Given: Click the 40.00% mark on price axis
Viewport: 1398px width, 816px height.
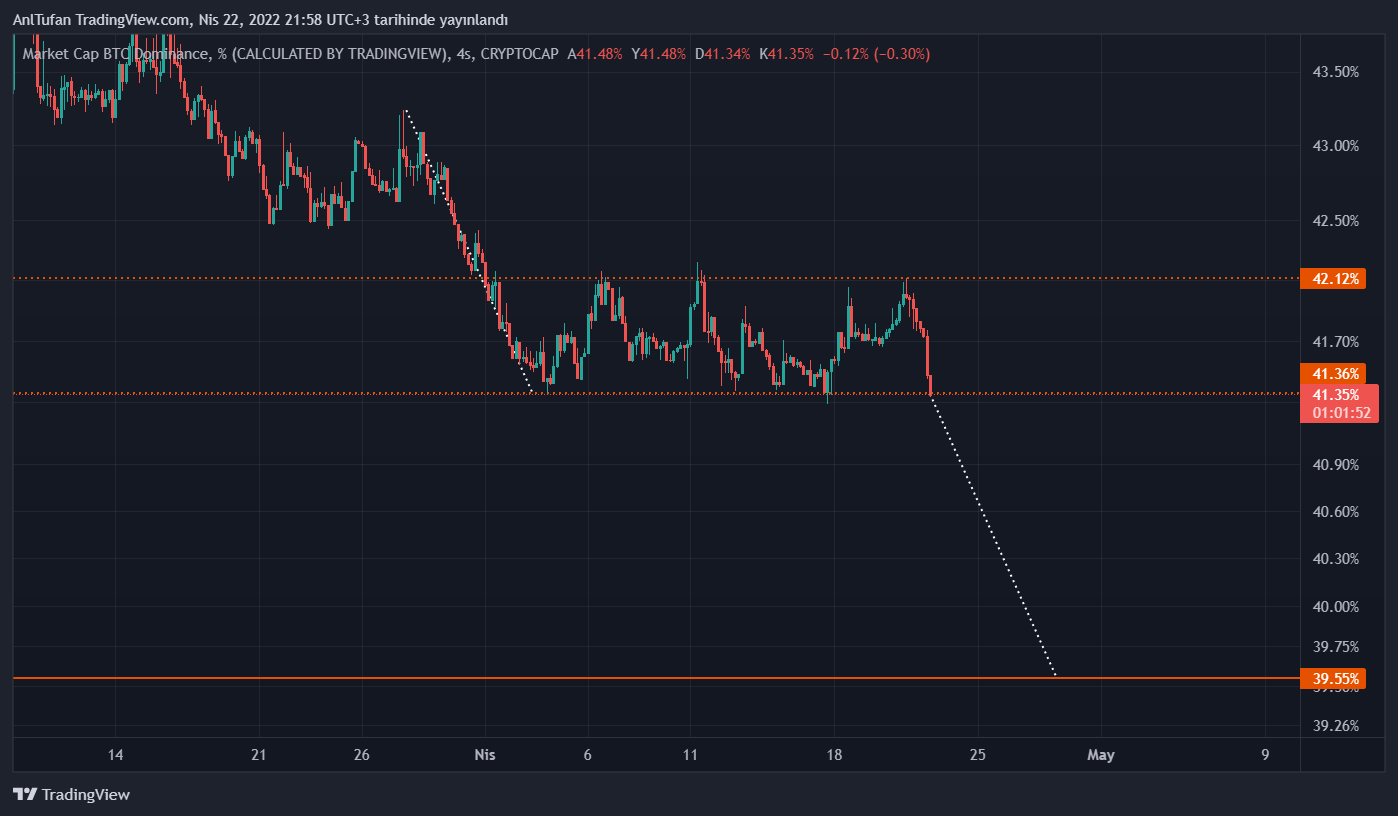Looking at the screenshot, I should [x=1335, y=607].
